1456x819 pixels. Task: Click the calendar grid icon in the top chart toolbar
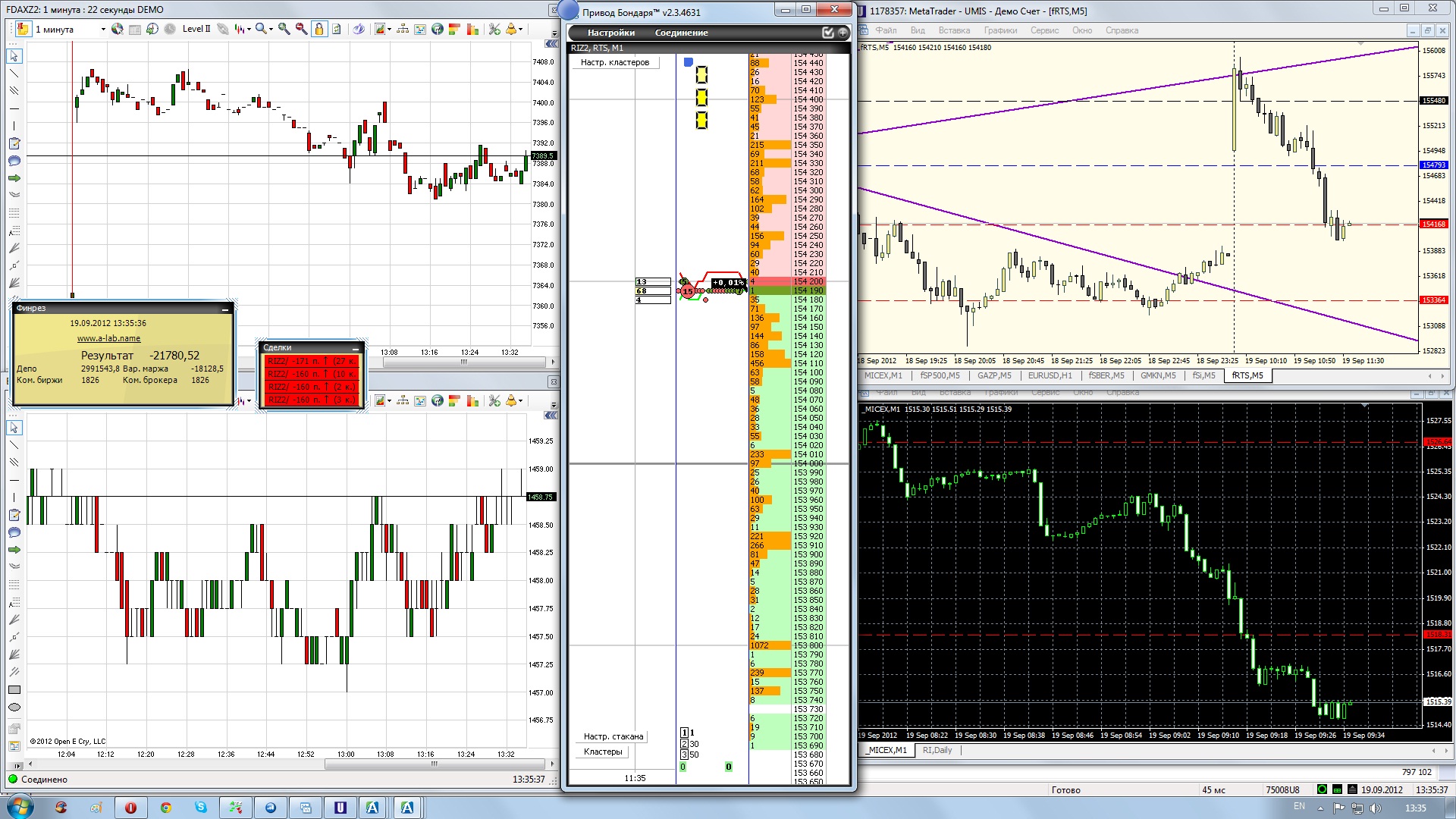click(135, 29)
